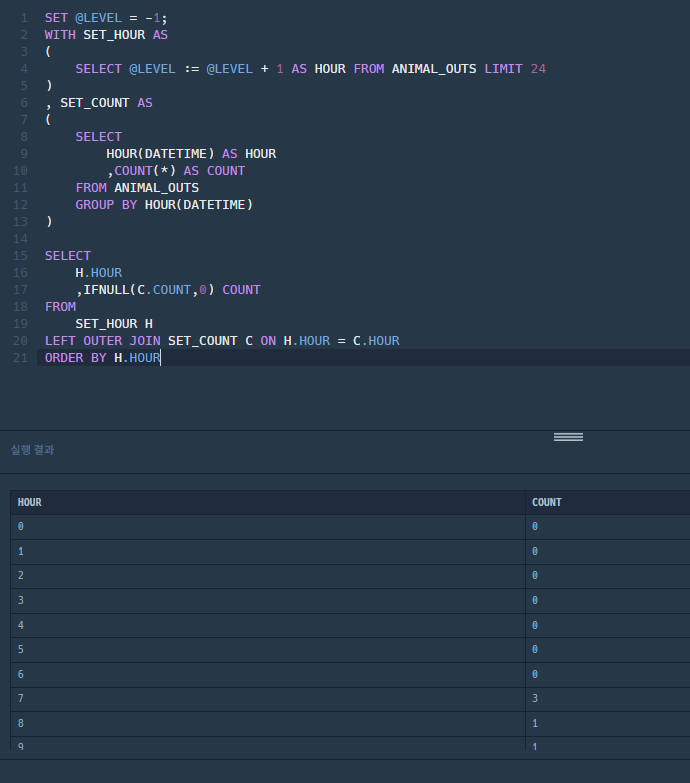
Task: Click HOUR cell with value 5
Action: click(x=268, y=650)
